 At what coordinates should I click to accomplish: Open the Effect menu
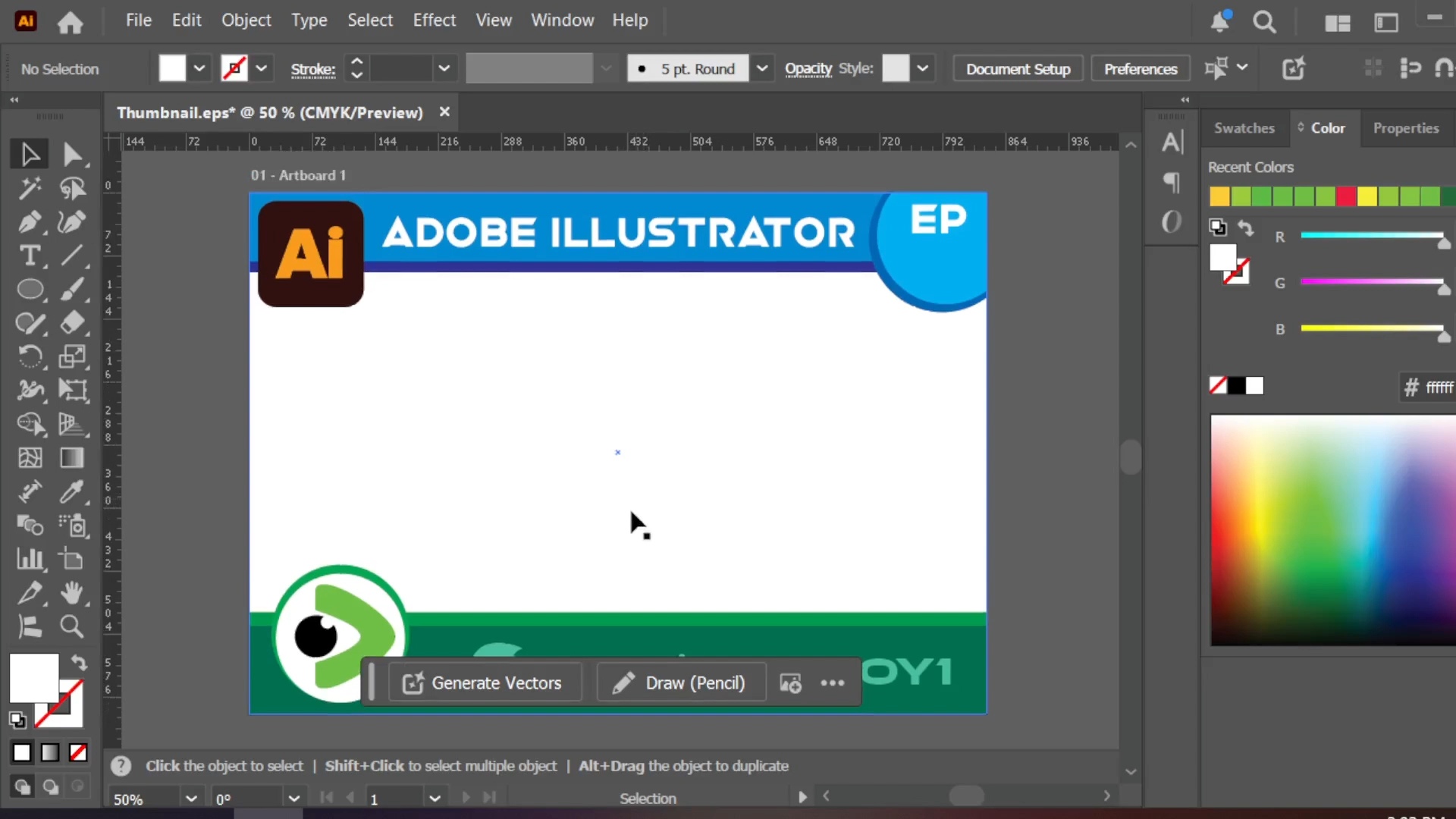pyautogui.click(x=434, y=20)
